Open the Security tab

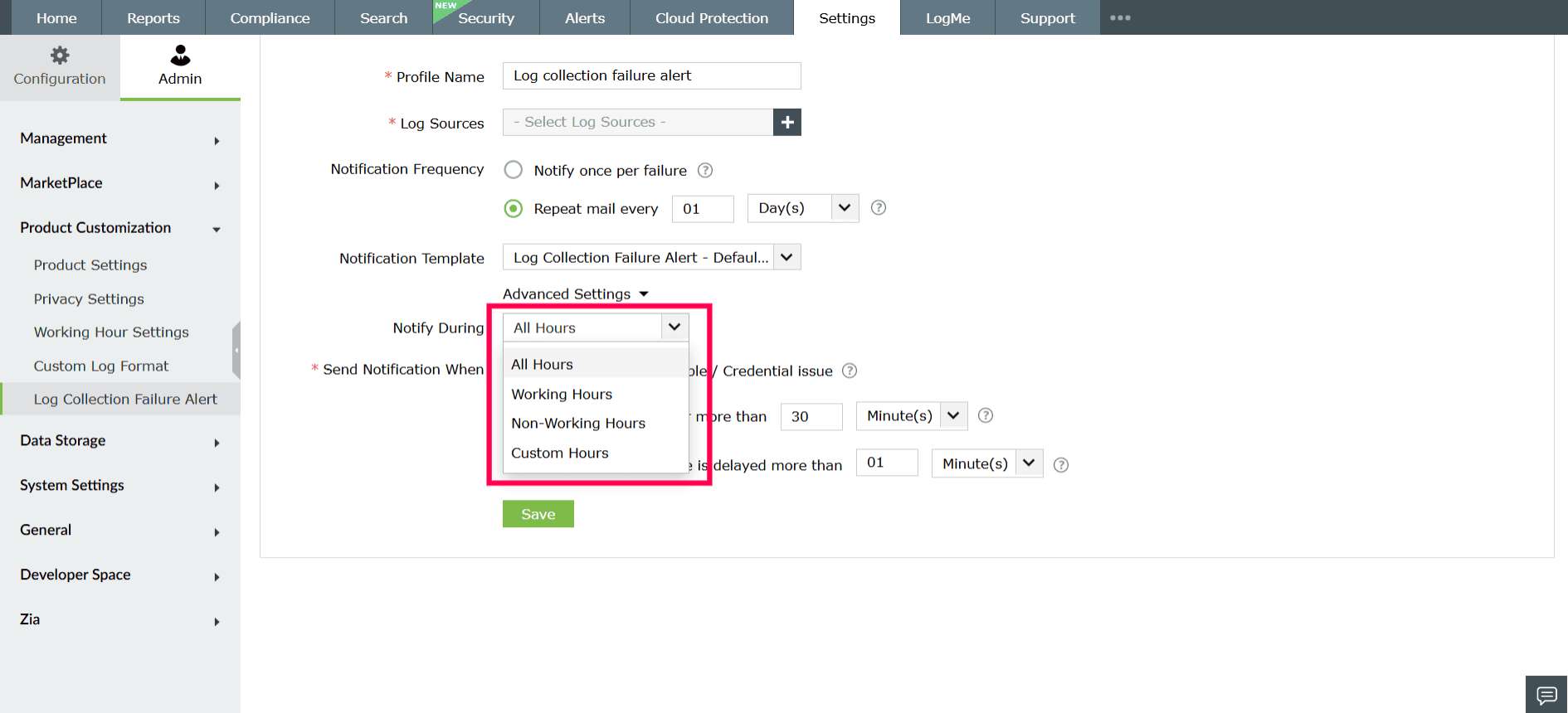pos(486,17)
